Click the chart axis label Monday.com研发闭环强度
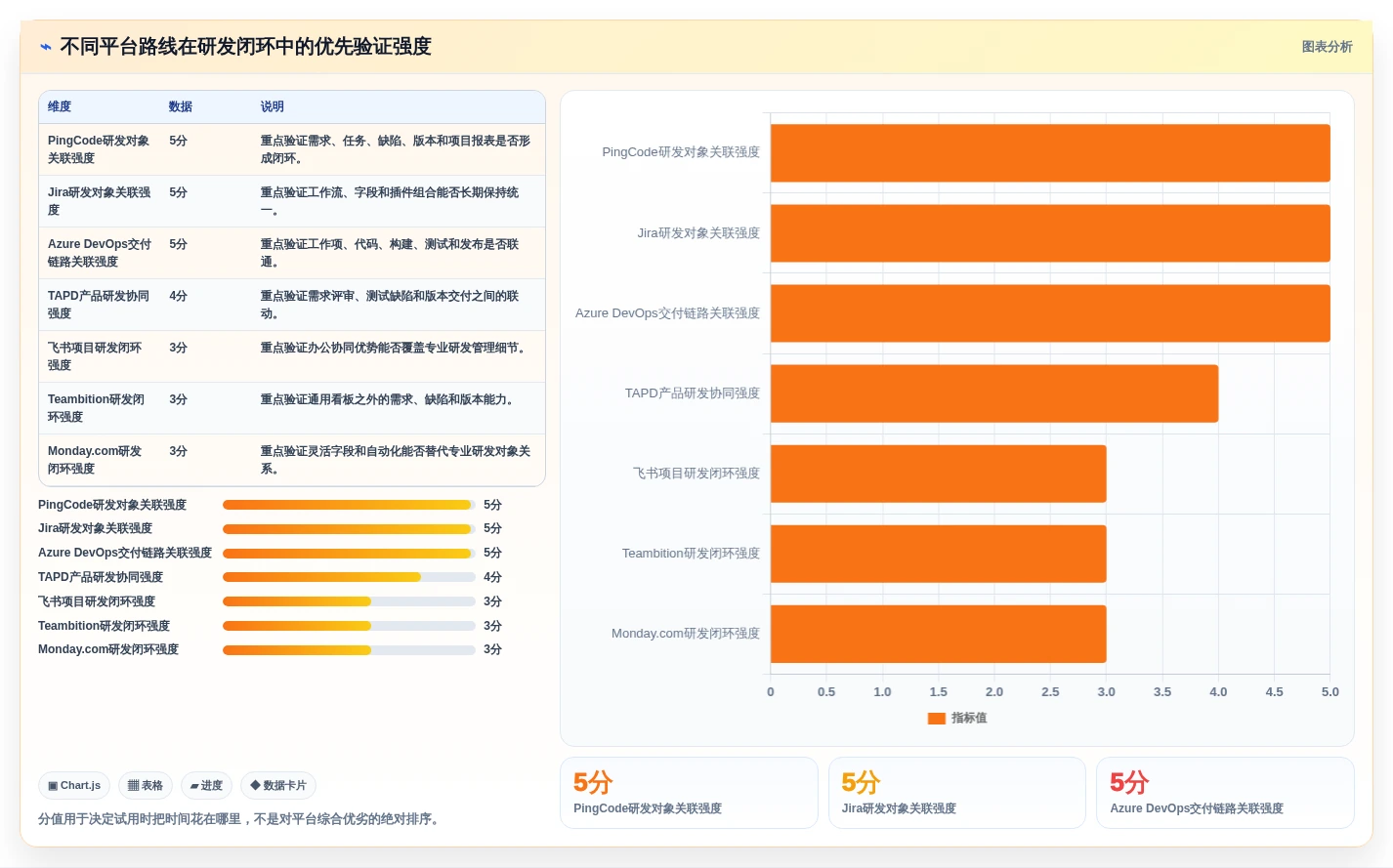The image size is (1393, 868). [686, 634]
